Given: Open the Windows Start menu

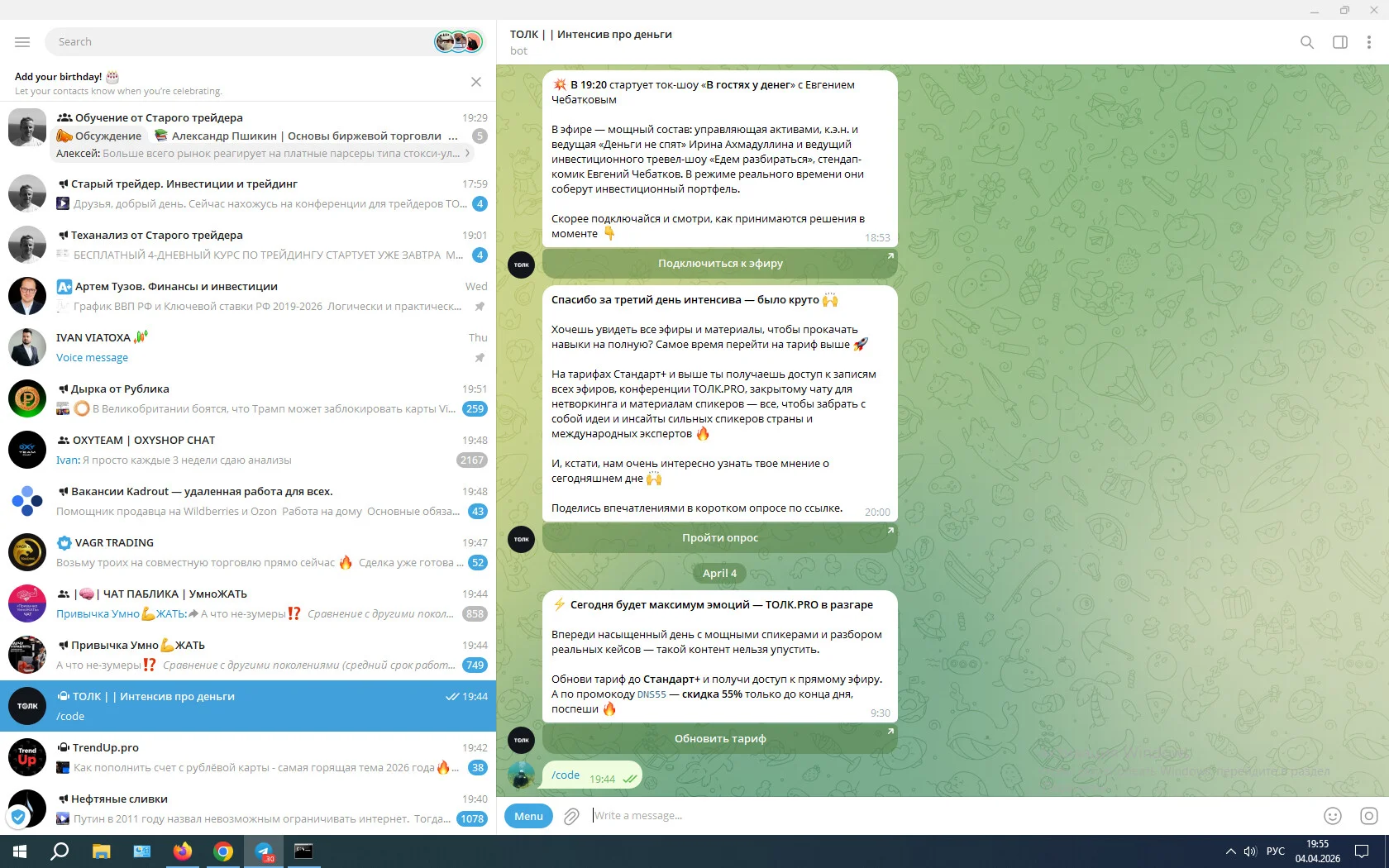Looking at the screenshot, I should click(x=20, y=851).
